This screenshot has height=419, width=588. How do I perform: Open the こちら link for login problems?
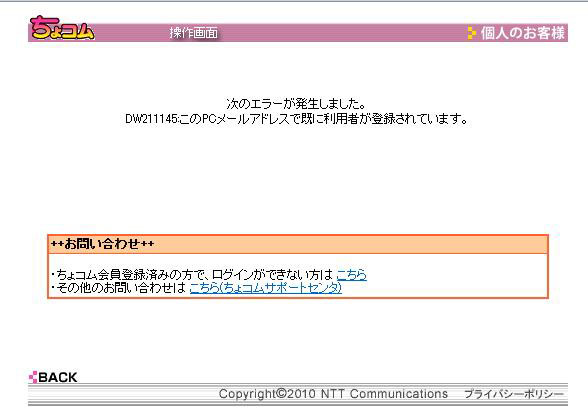[x=351, y=275]
